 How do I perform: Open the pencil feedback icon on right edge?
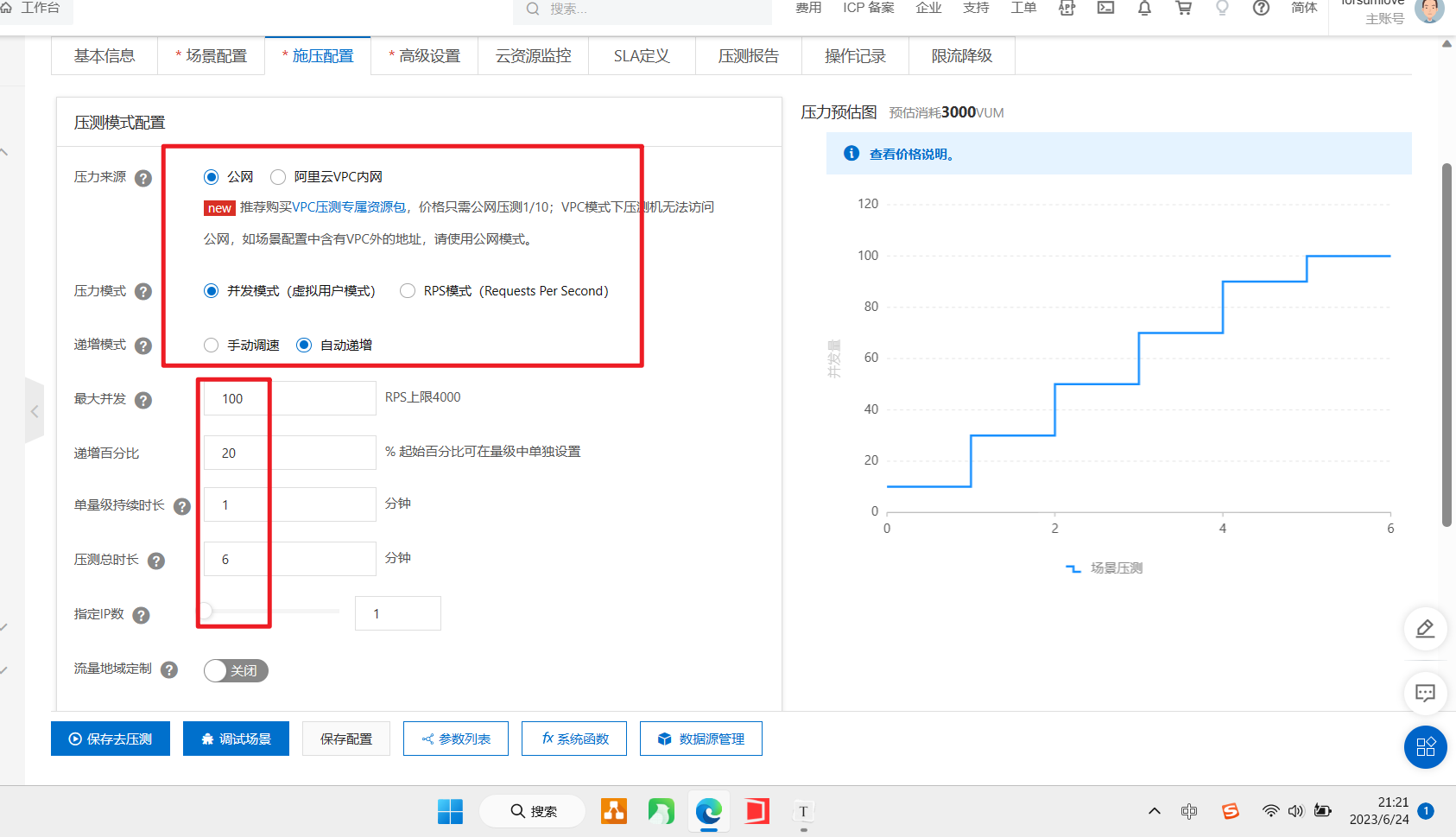coord(1425,629)
